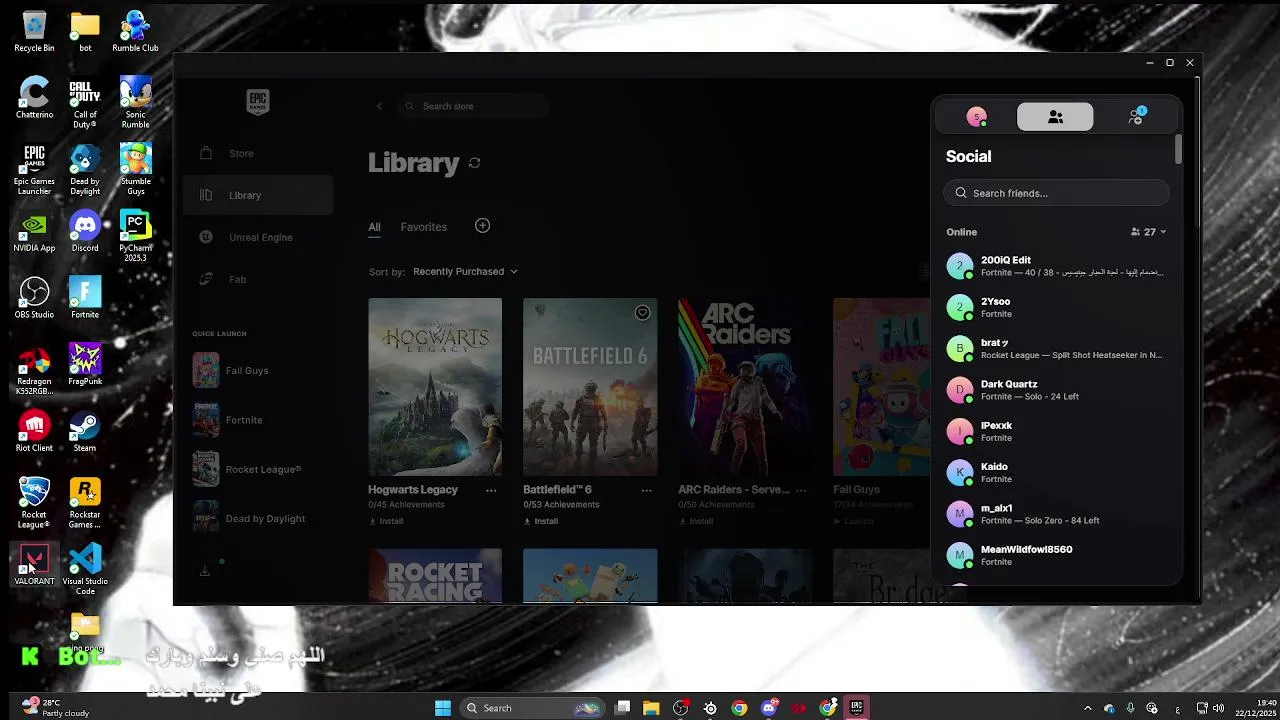Open the friend requests tab with notification badge
Viewport: 1280px width, 720px height.
click(x=1136, y=117)
